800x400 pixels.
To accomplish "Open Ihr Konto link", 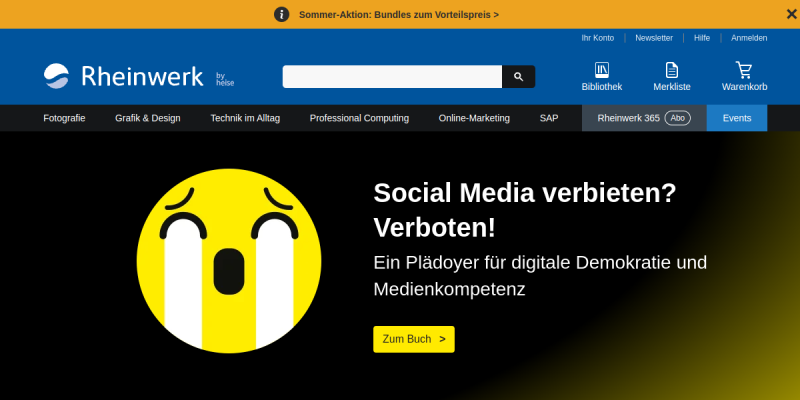I will [x=597, y=38].
